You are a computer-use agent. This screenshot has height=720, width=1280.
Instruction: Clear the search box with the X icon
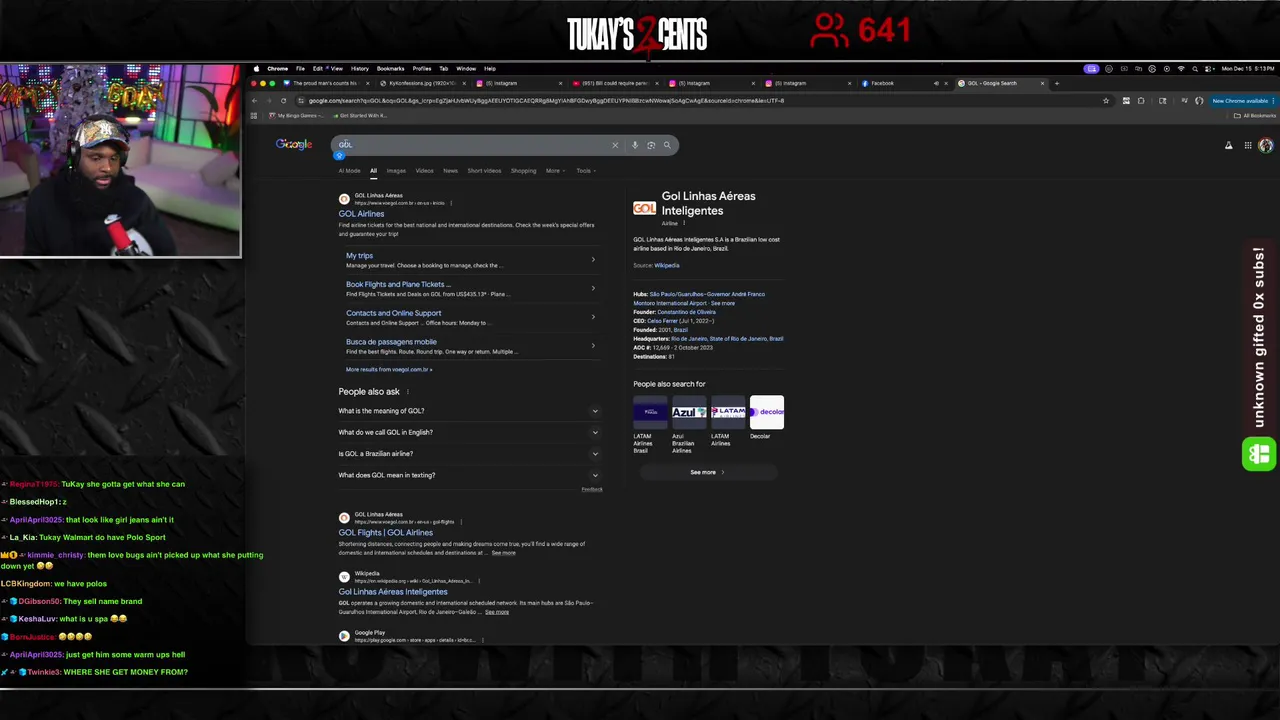pos(615,145)
